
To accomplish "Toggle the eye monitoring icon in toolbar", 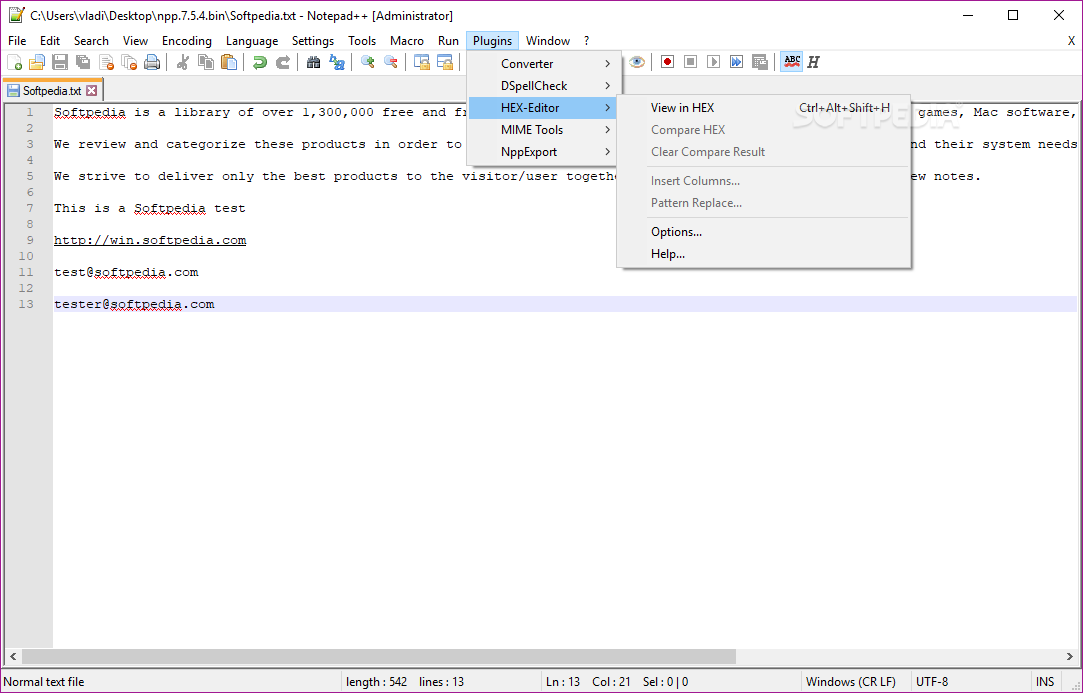I will 637,62.
